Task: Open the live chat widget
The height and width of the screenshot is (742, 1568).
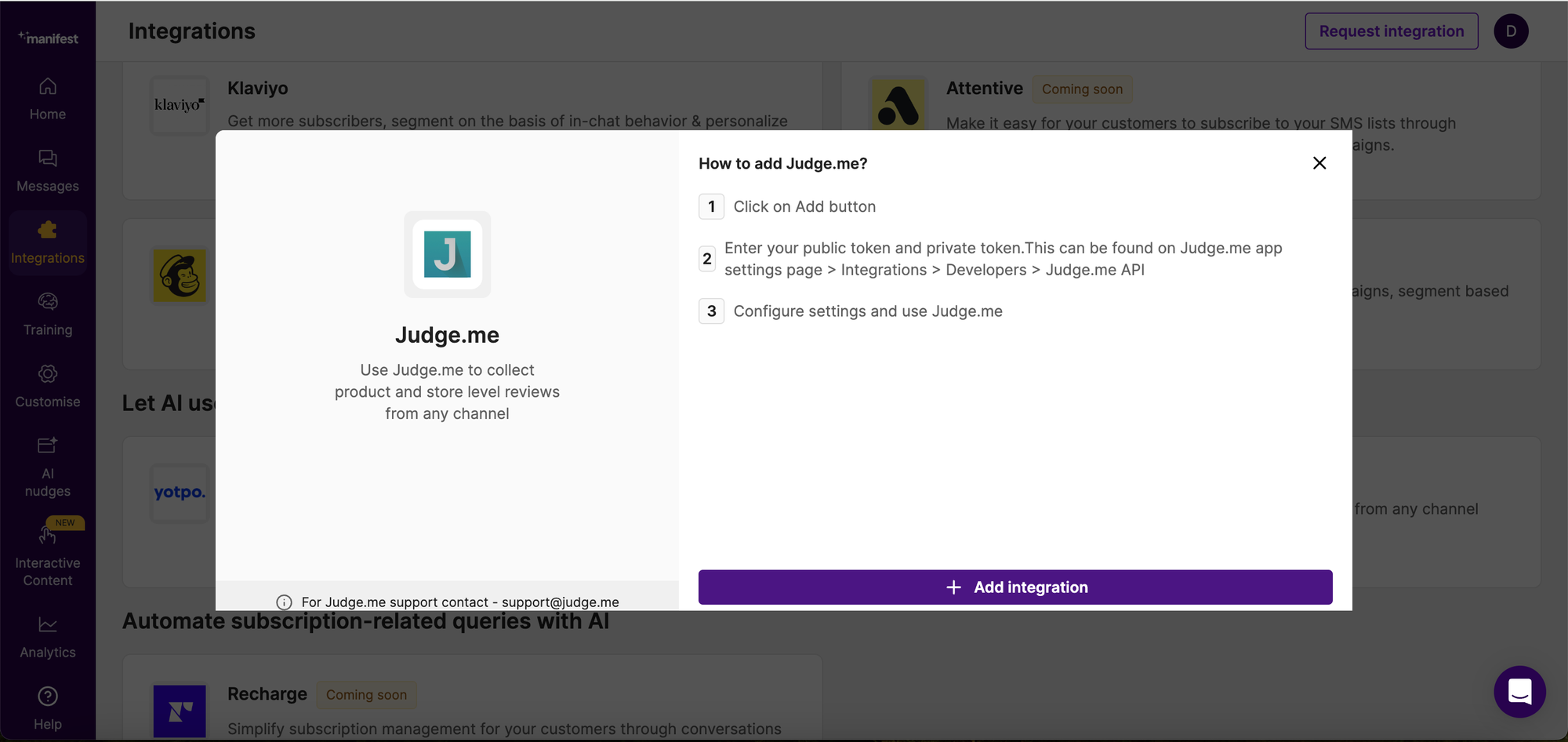Action: coord(1519,692)
